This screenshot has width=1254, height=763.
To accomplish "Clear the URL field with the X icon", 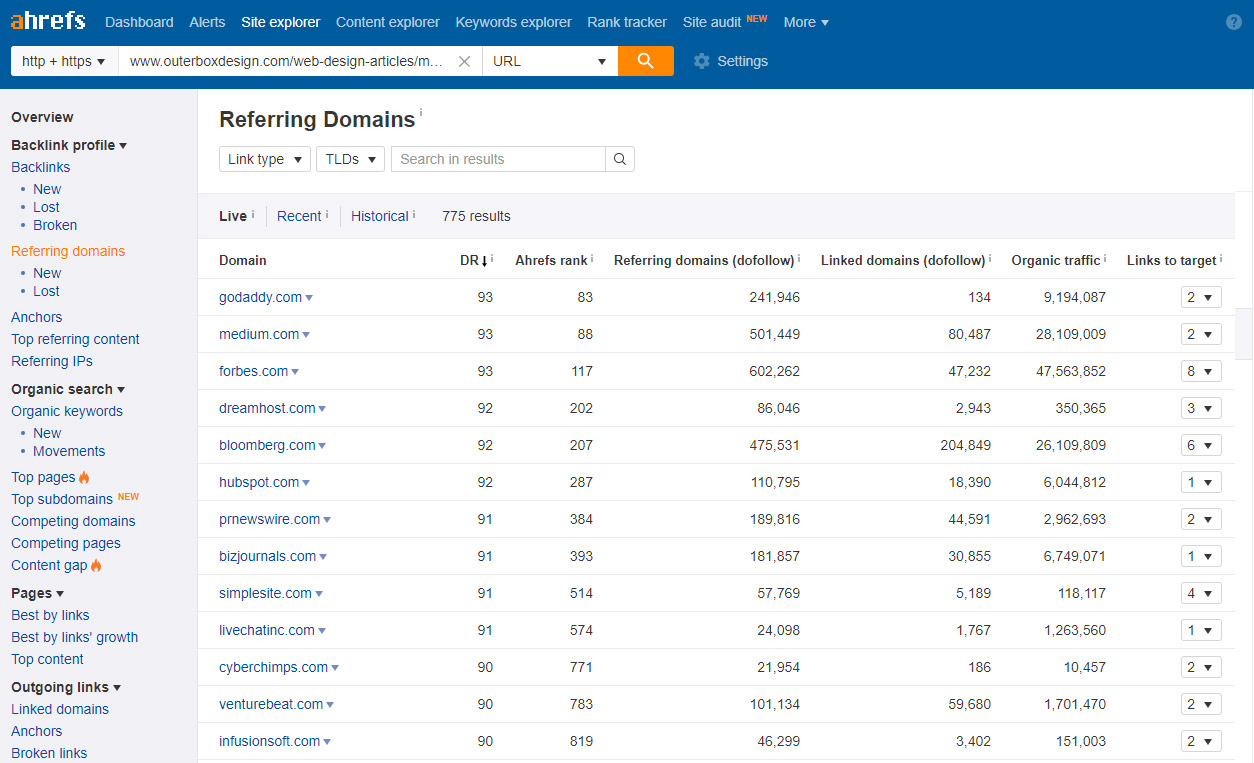I will tap(464, 61).
